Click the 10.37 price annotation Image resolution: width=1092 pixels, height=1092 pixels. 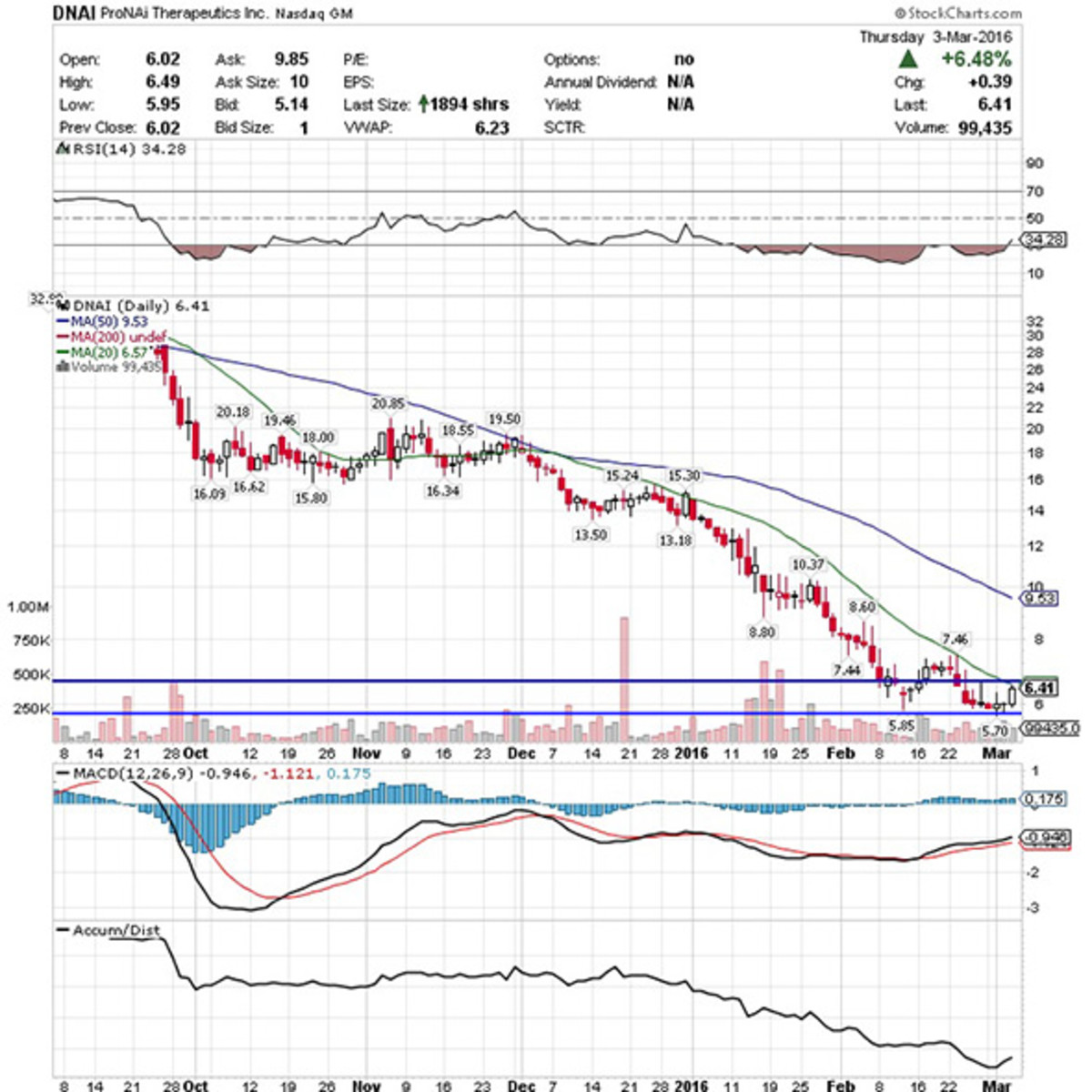pos(807,565)
